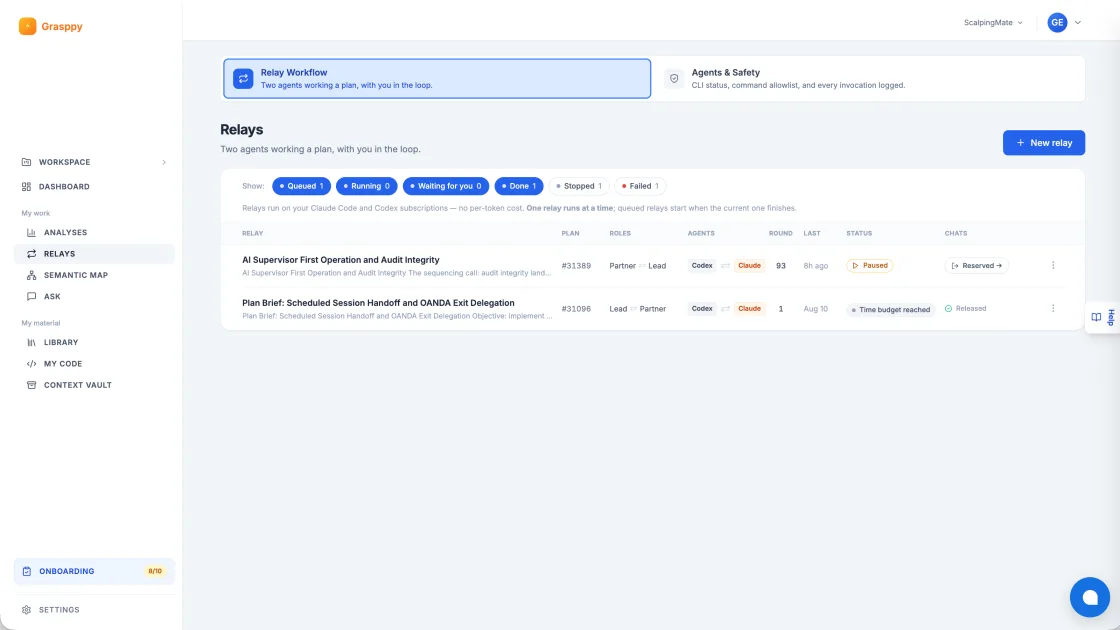
Task: Click the Onboarding clipboard icon
Action: pyautogui.click(x=26, y=571)
